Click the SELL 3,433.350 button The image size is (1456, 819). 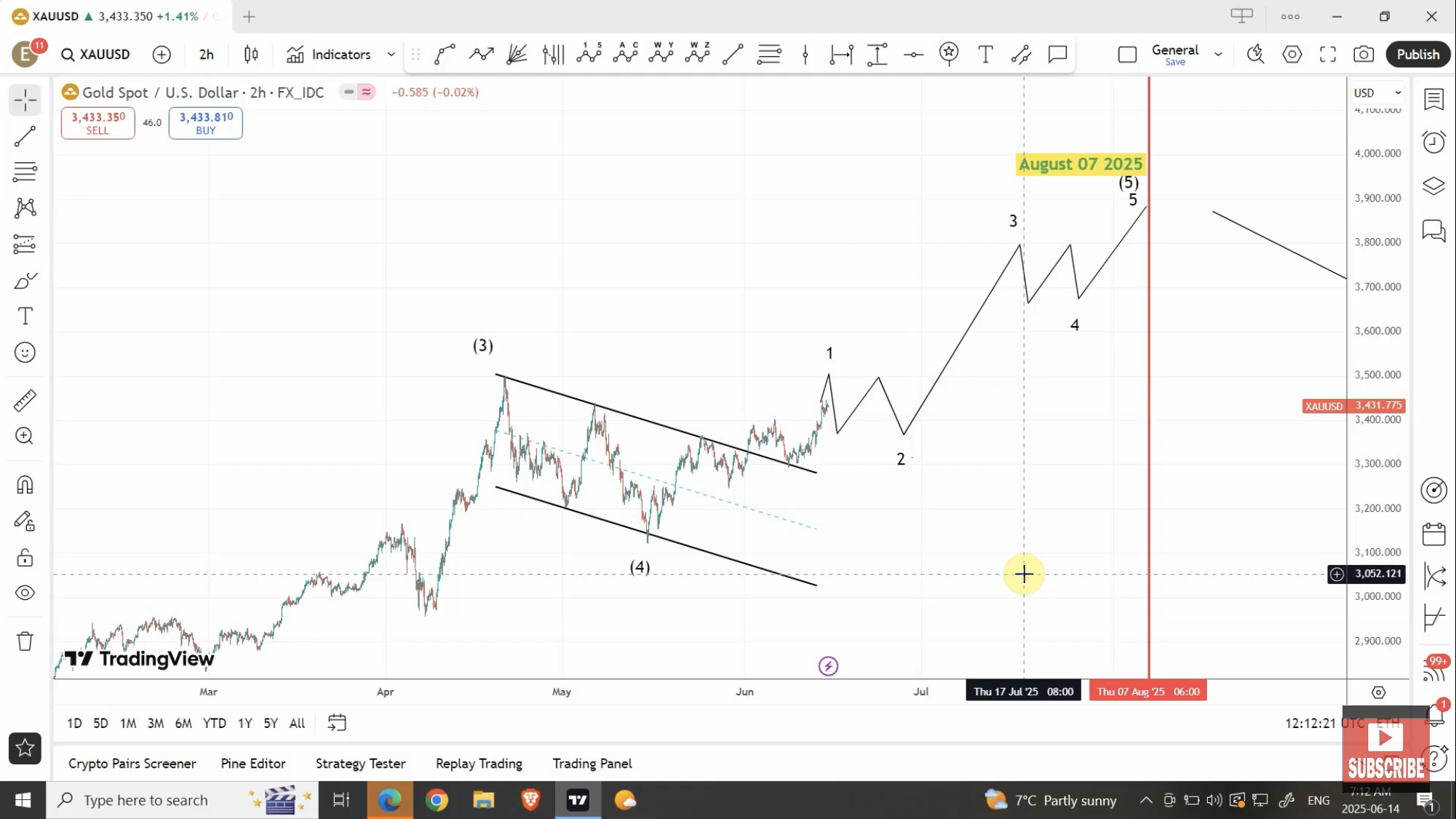click(x=98, y=123)
